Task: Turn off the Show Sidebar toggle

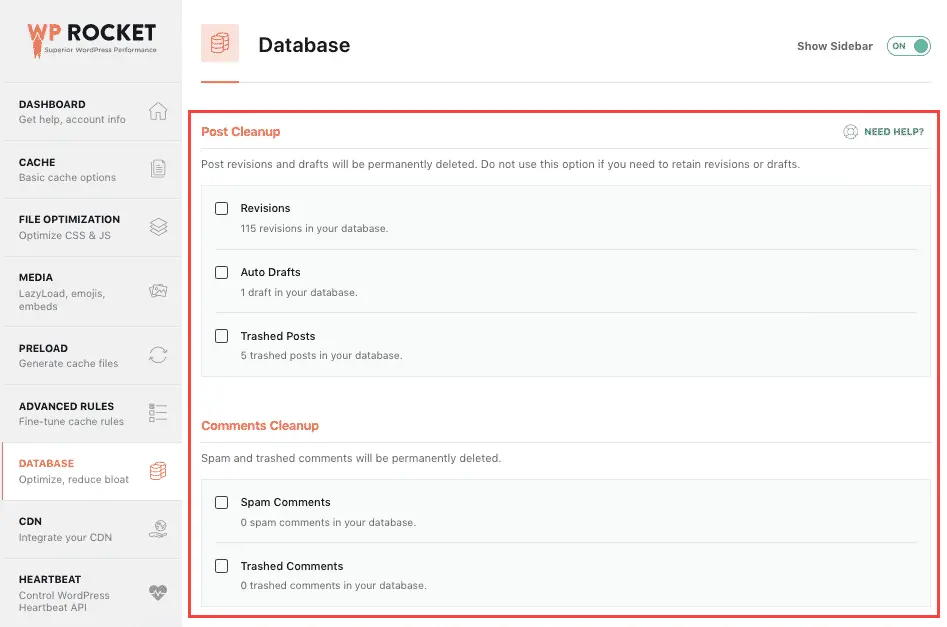Action: (908, 46)
